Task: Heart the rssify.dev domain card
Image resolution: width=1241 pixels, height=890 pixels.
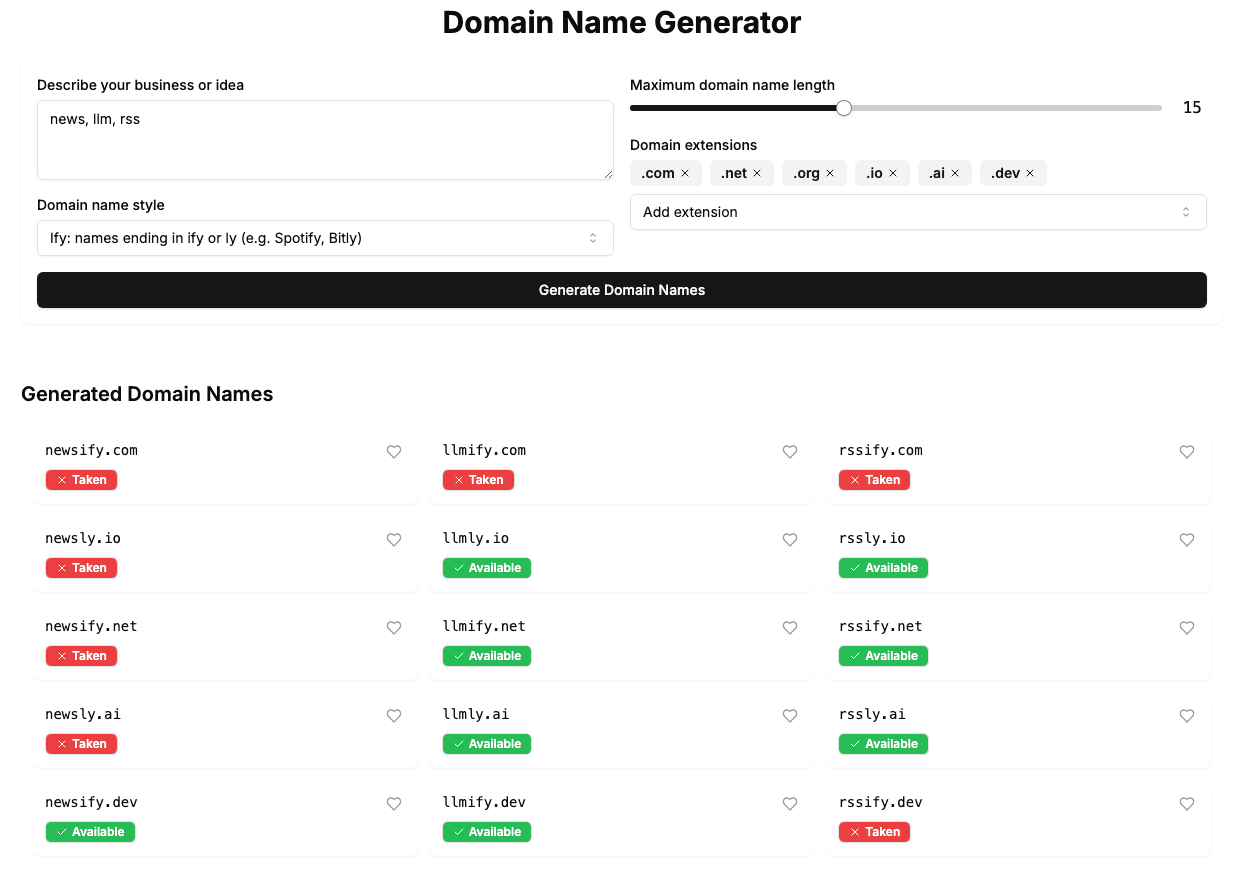Action: [1187, 804]
